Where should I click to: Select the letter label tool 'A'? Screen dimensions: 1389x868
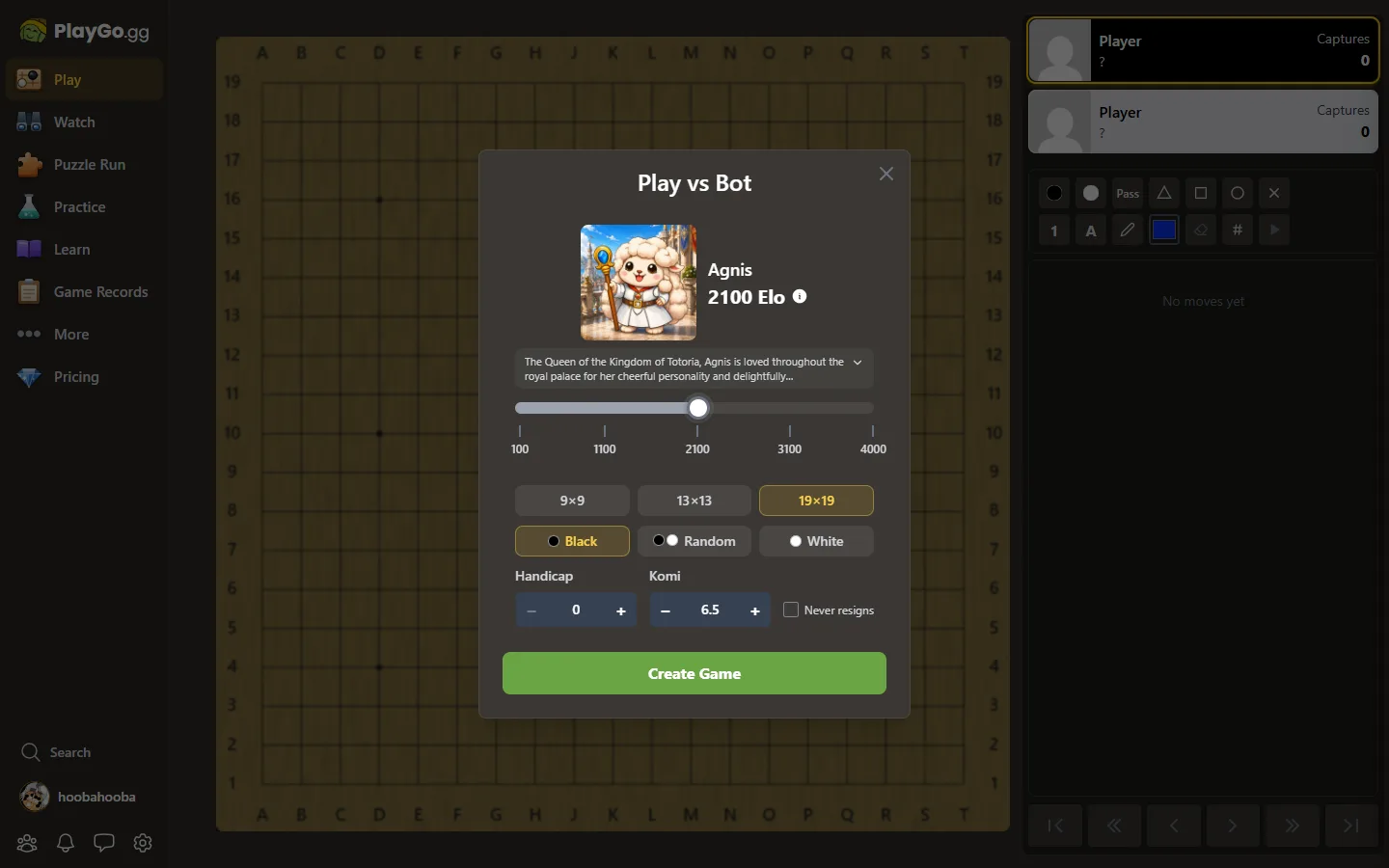click(x=1091, y=231)
